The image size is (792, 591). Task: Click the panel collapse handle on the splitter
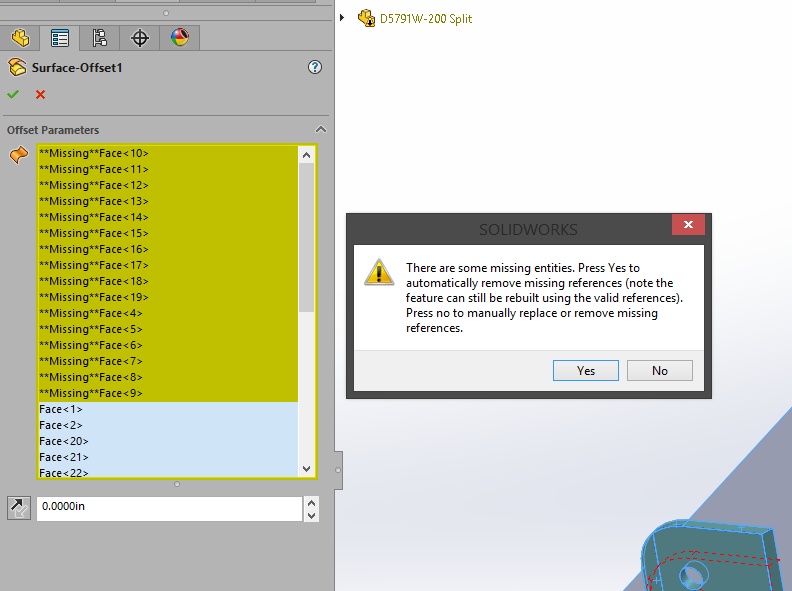(x=338, y=470)
